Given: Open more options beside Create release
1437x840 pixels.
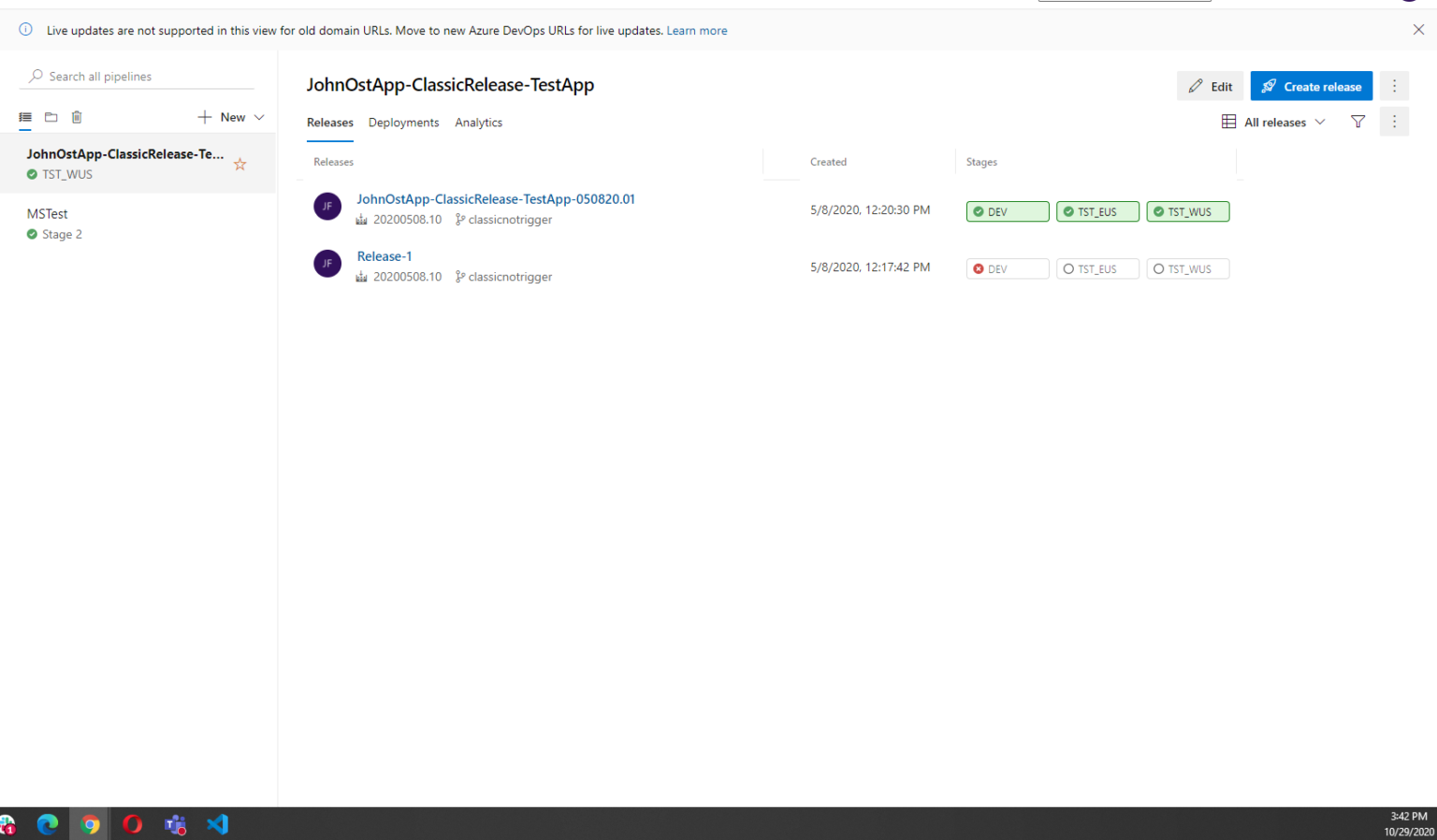Looking at the screenshot, I should (1394, 86).
